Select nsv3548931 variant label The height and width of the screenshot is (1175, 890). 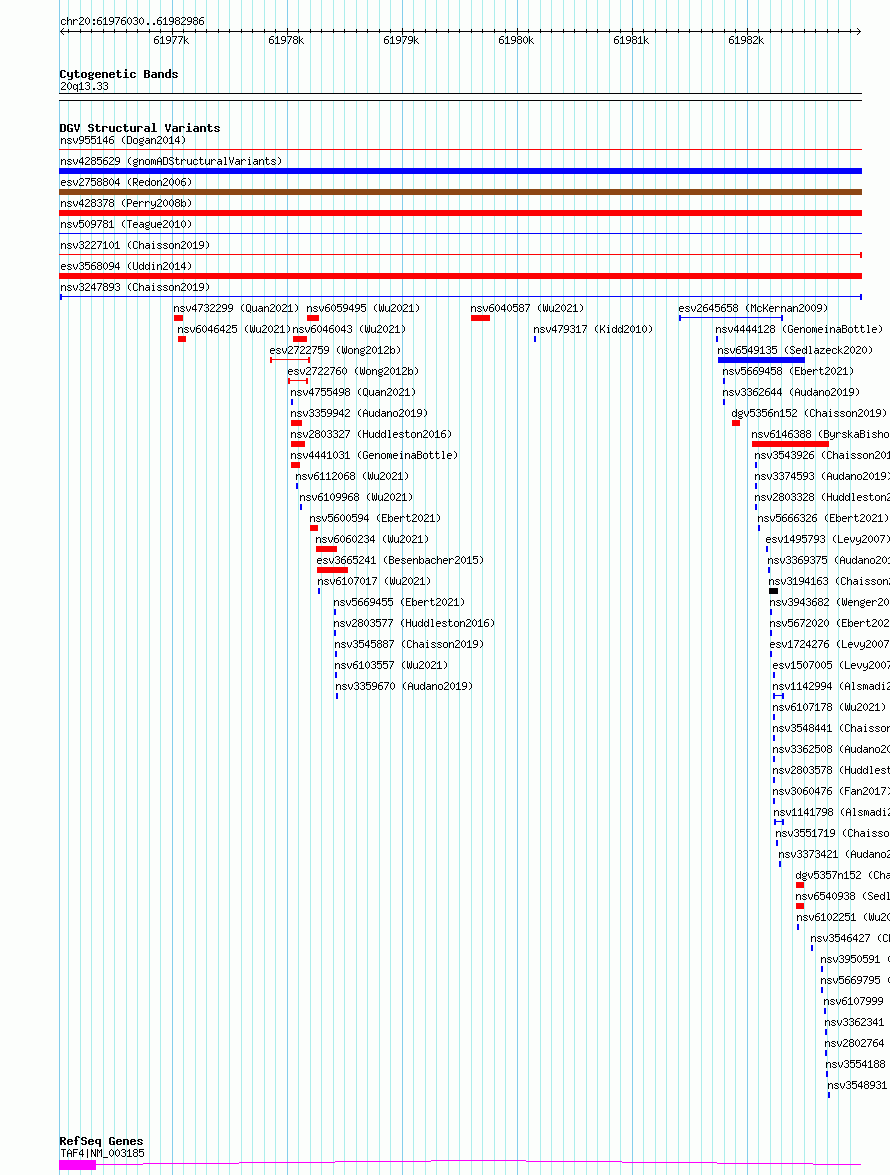pos(857,1084)
